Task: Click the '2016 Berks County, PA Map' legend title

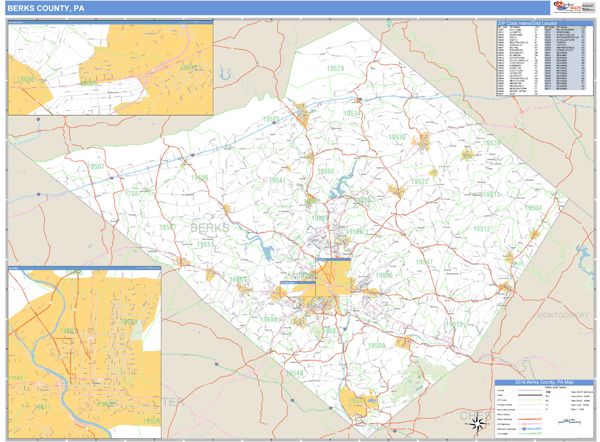Action: point(543,382)
